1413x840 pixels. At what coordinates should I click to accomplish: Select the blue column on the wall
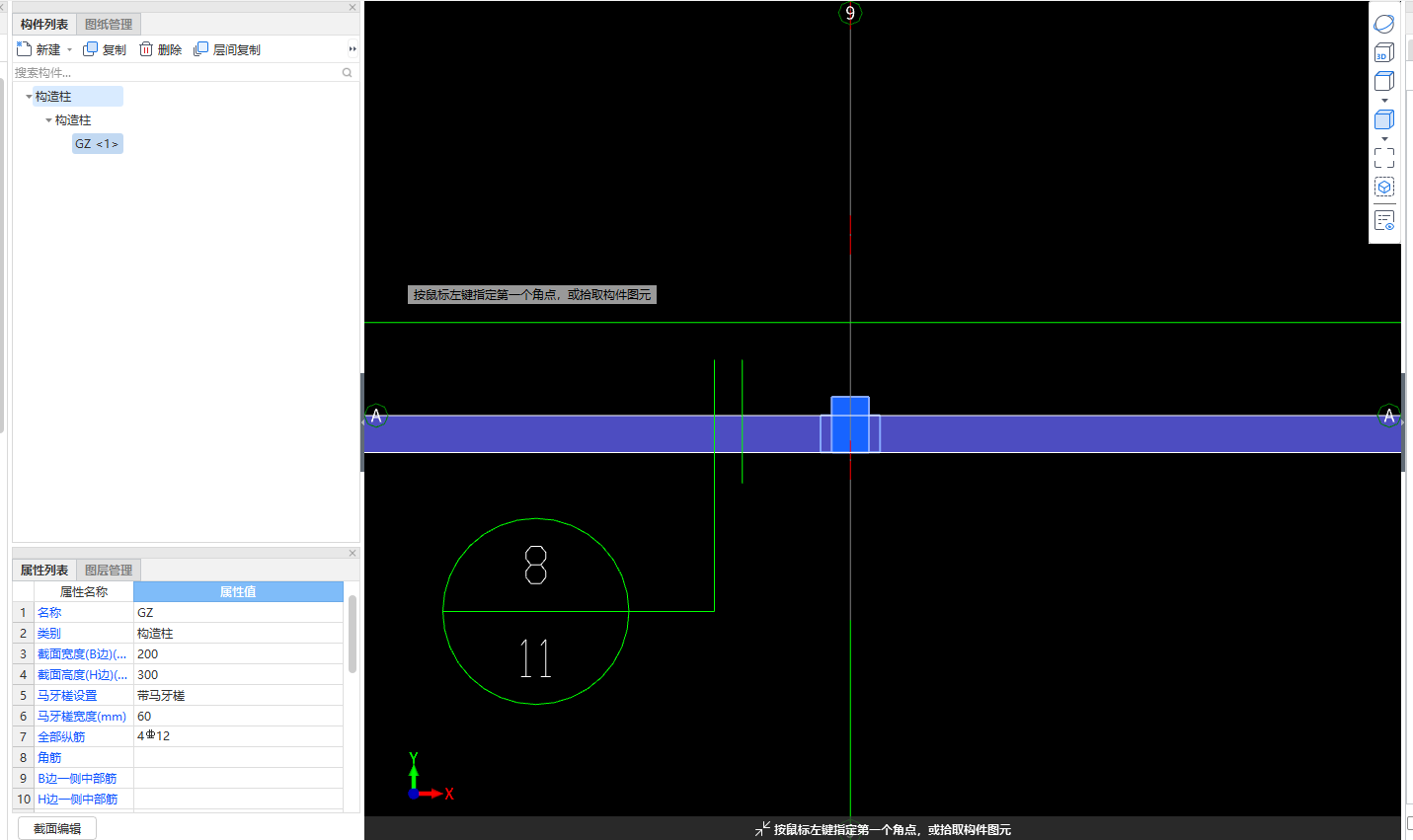click(850, 424)
